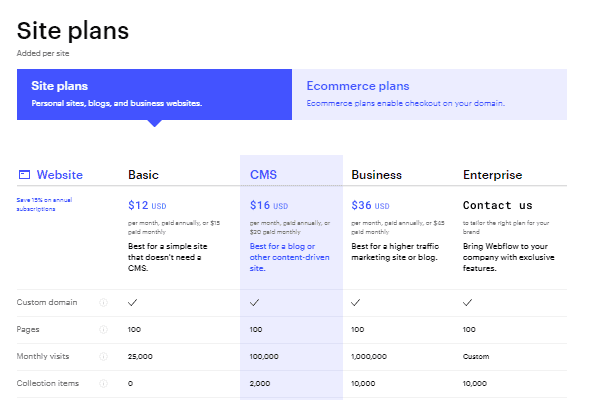
Task: Click the 25,000 monthly visits value
Action: [140, 356]
